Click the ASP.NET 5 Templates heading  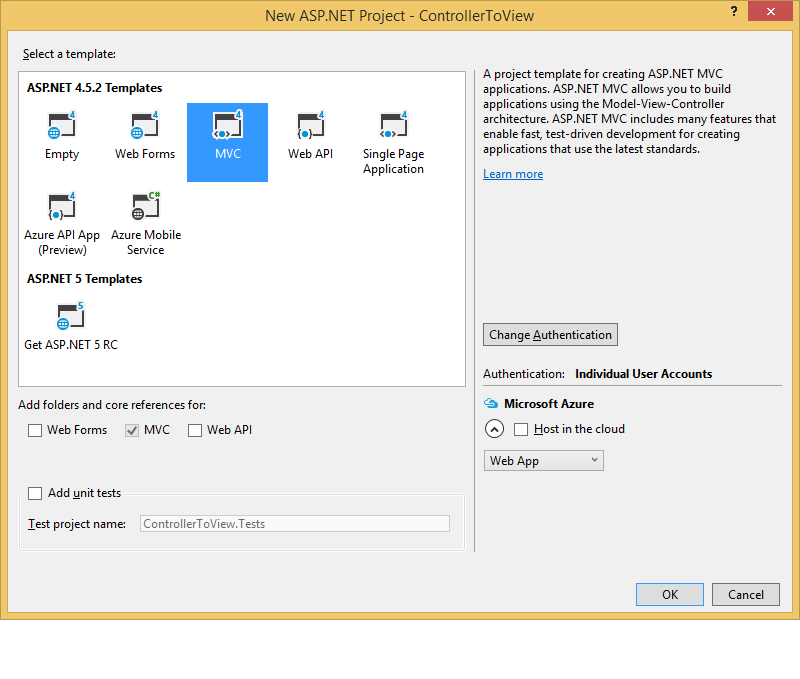(x=85, y=279)
